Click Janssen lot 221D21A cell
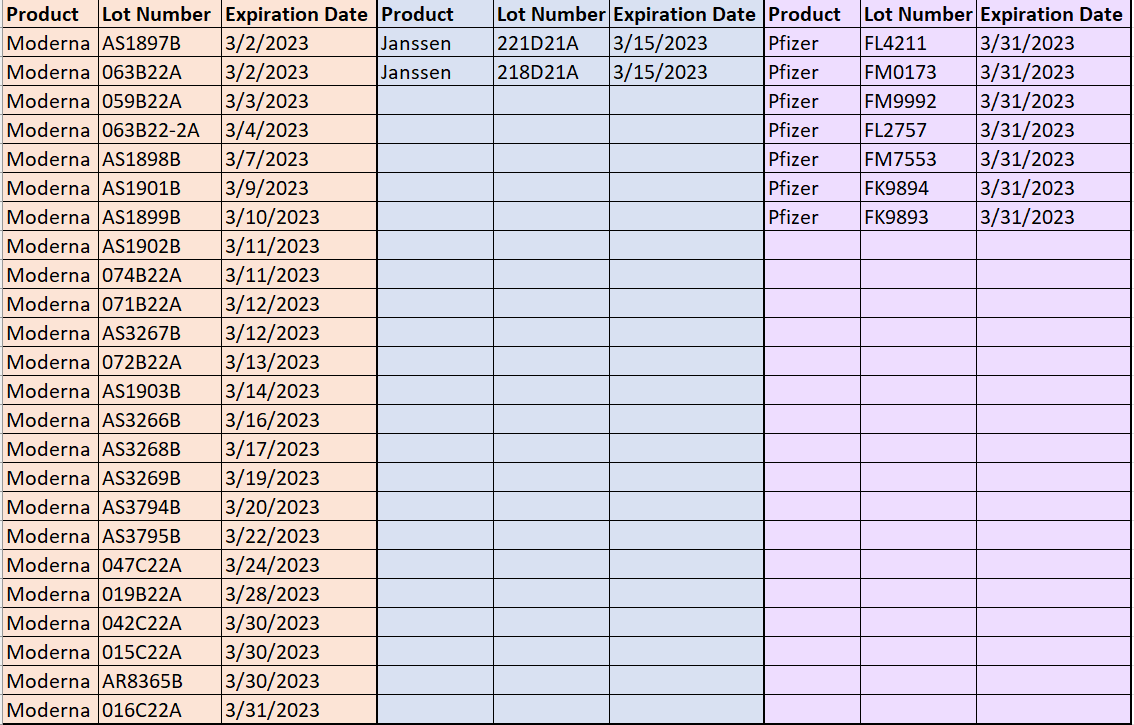 (552, 43)
